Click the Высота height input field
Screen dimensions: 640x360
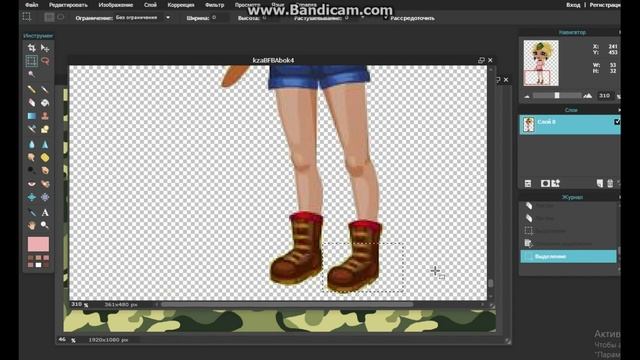click(x=271, y=18)
